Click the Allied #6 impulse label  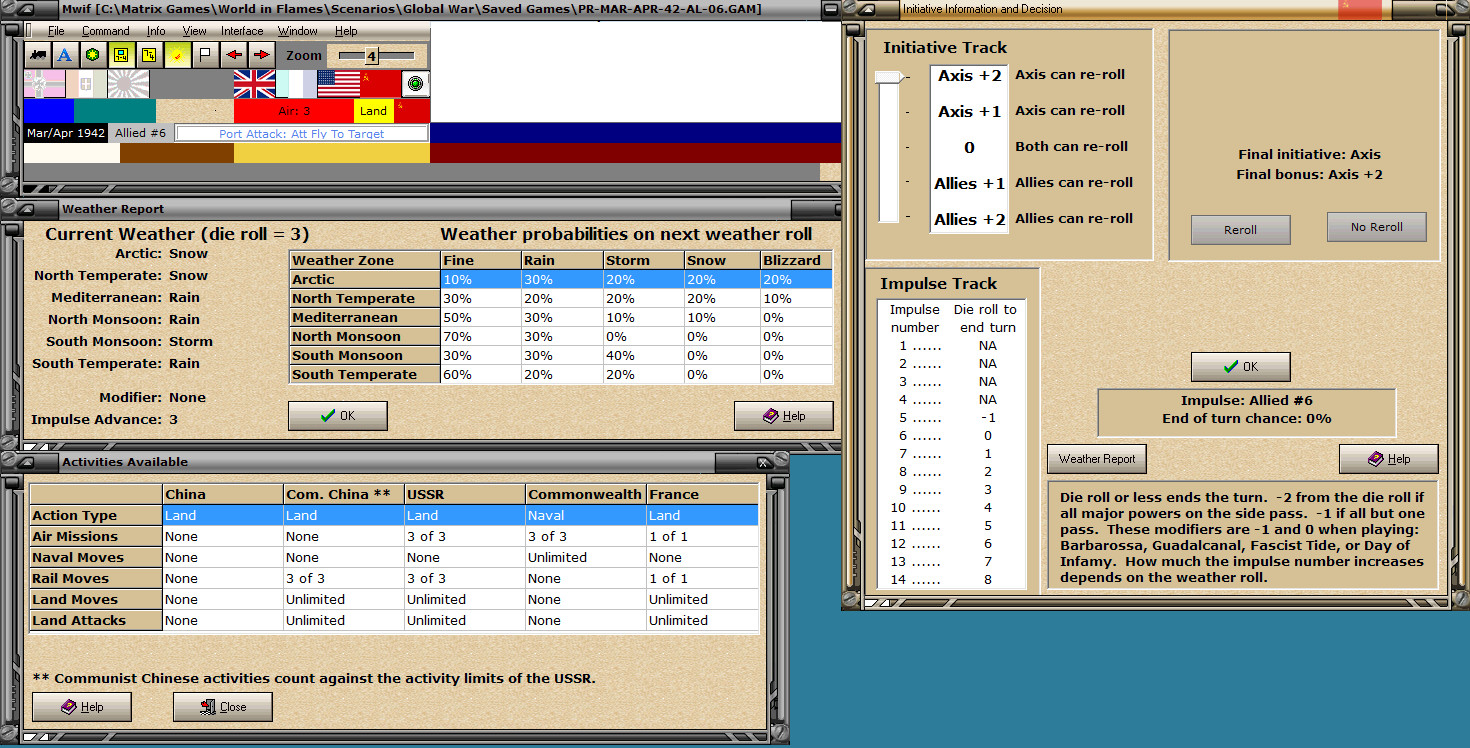point(141,133)
